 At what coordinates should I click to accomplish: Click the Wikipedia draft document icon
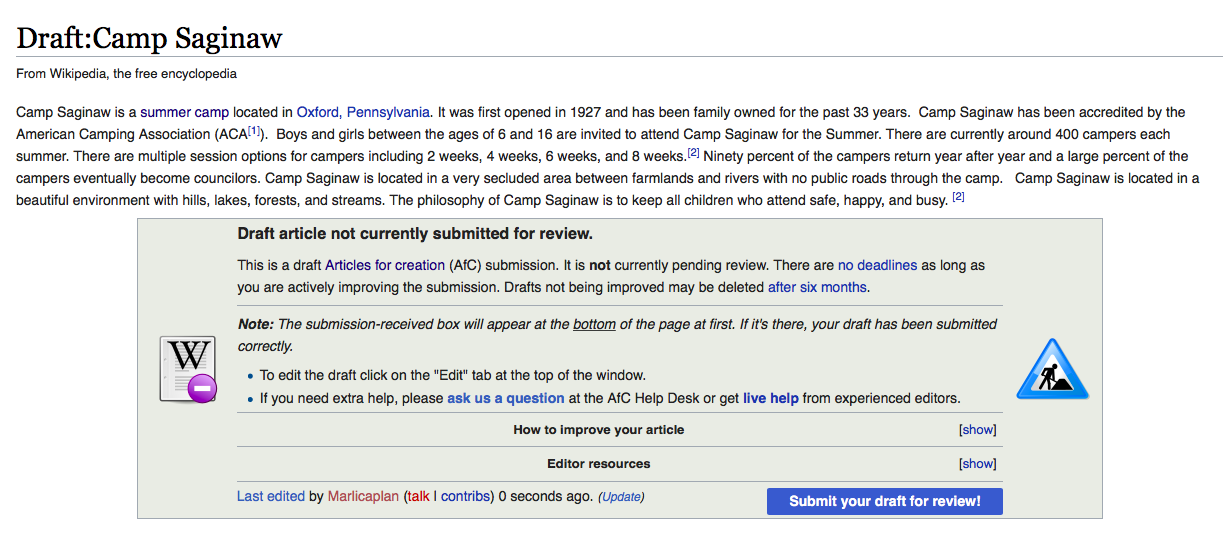pyautogui.click(x=187, y=370)
